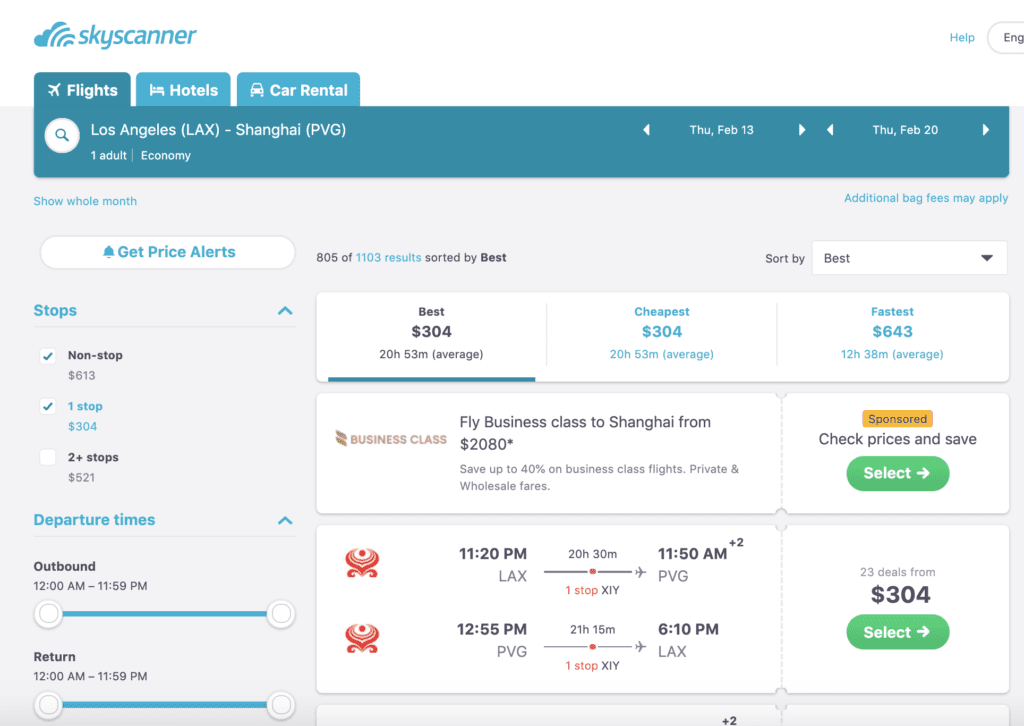Viewport: 1024px width, 726px height.
Task: Click the car icon on Car Rental tab
Action: (257, 89)
